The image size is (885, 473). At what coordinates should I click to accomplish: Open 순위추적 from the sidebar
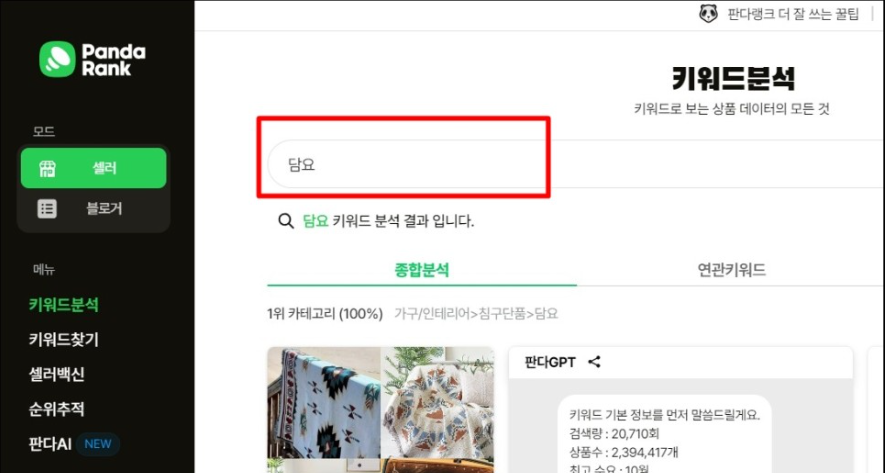pyautogui.click(x=56, y=409)
